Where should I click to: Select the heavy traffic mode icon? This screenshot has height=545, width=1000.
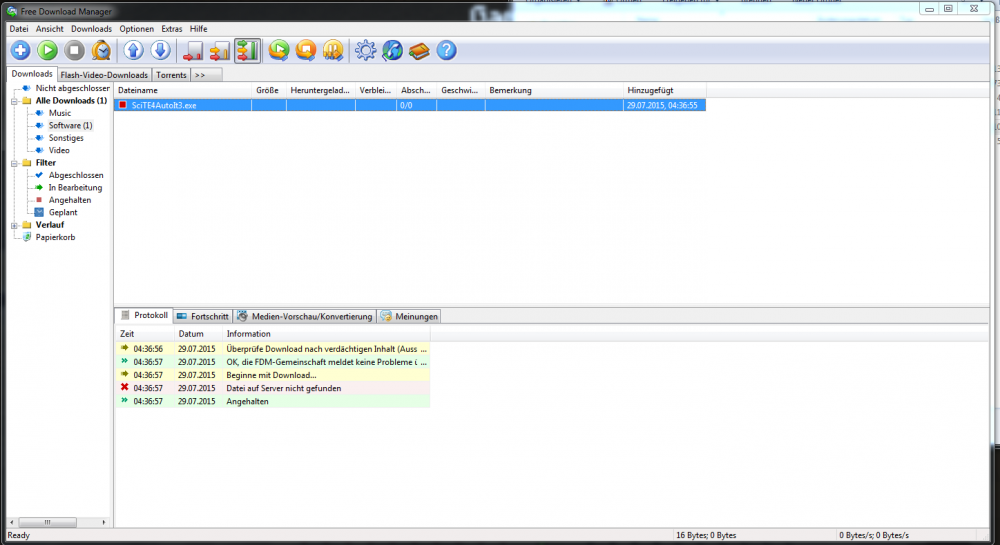(x=247, y=51)
